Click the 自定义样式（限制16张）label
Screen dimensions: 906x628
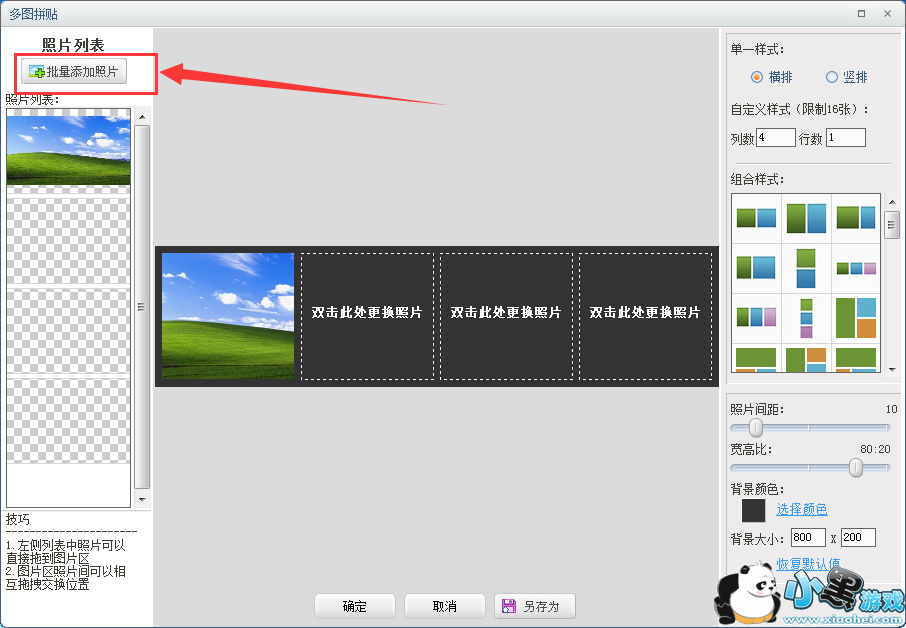tap(800, 109)
